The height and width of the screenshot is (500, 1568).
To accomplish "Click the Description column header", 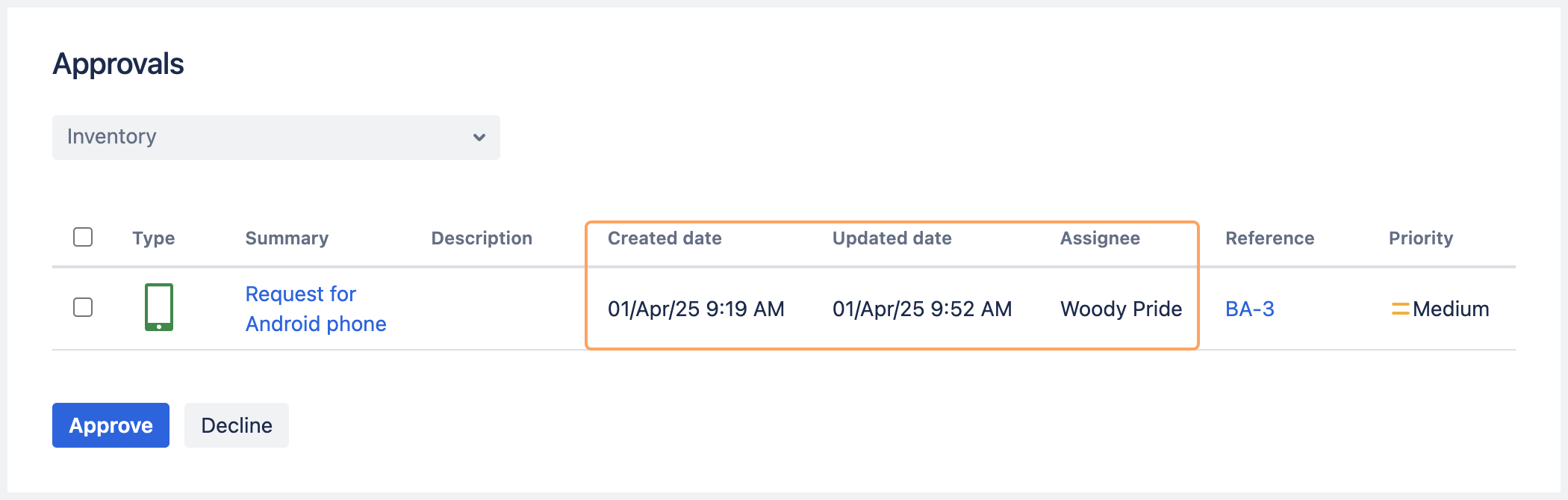I will (482, 238).
